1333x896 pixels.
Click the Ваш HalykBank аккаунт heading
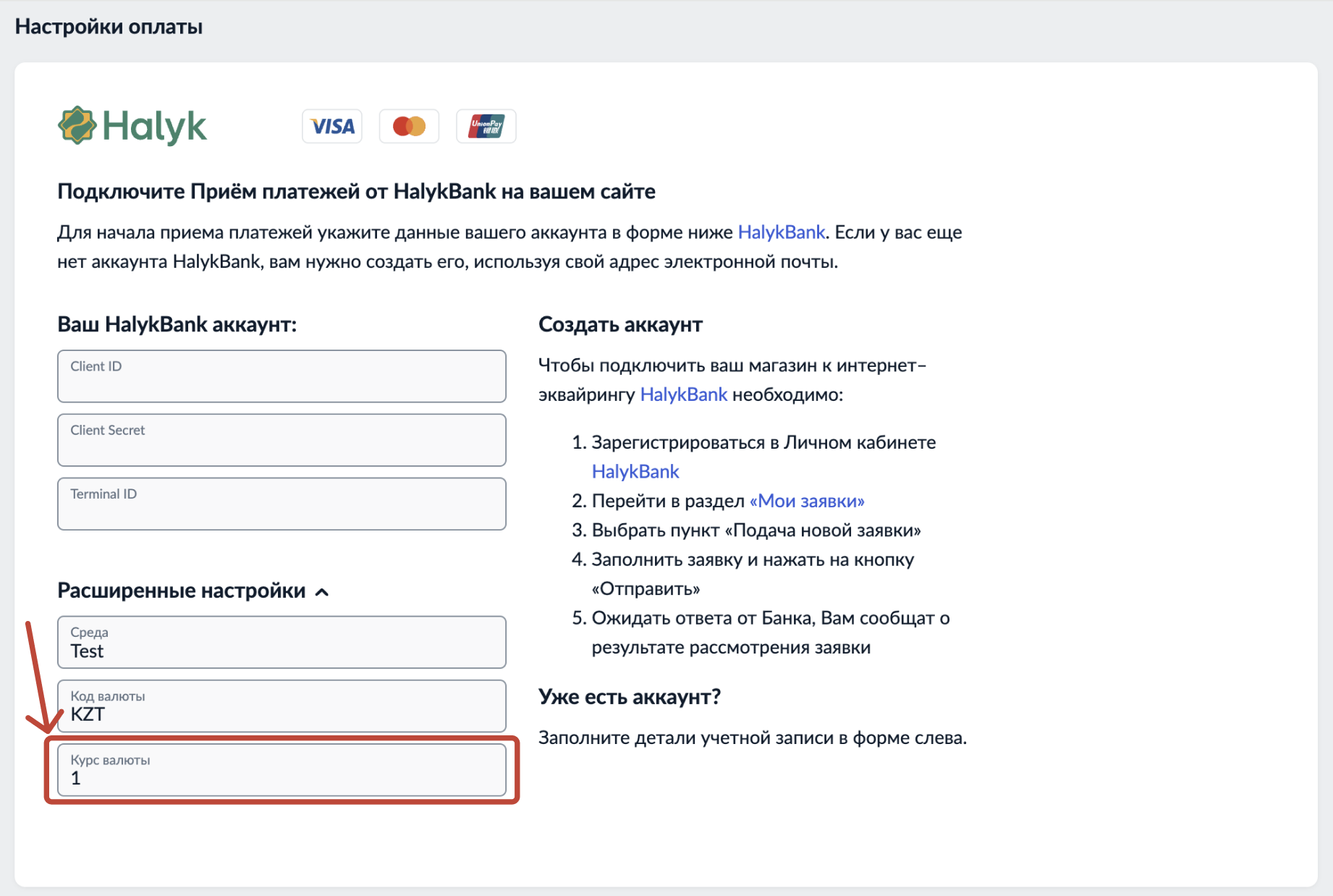click(177, 324)
